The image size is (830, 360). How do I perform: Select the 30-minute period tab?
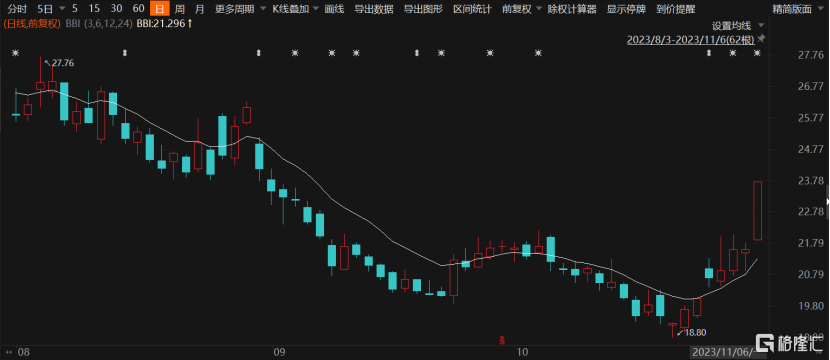(117, 9)
